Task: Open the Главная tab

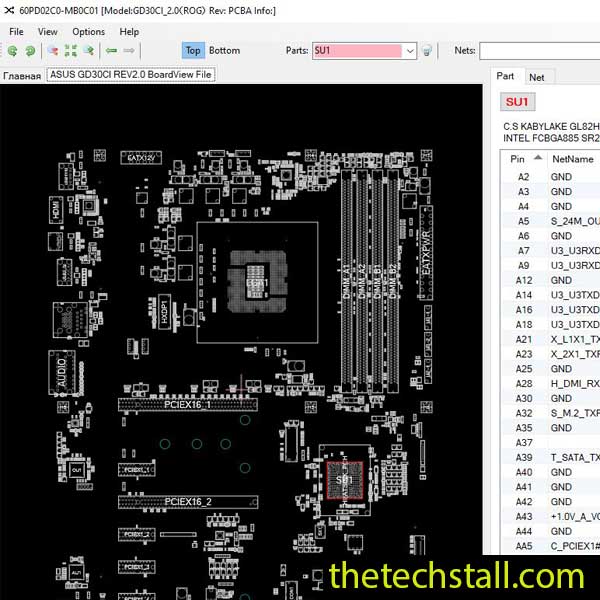Action: point(22,76)
